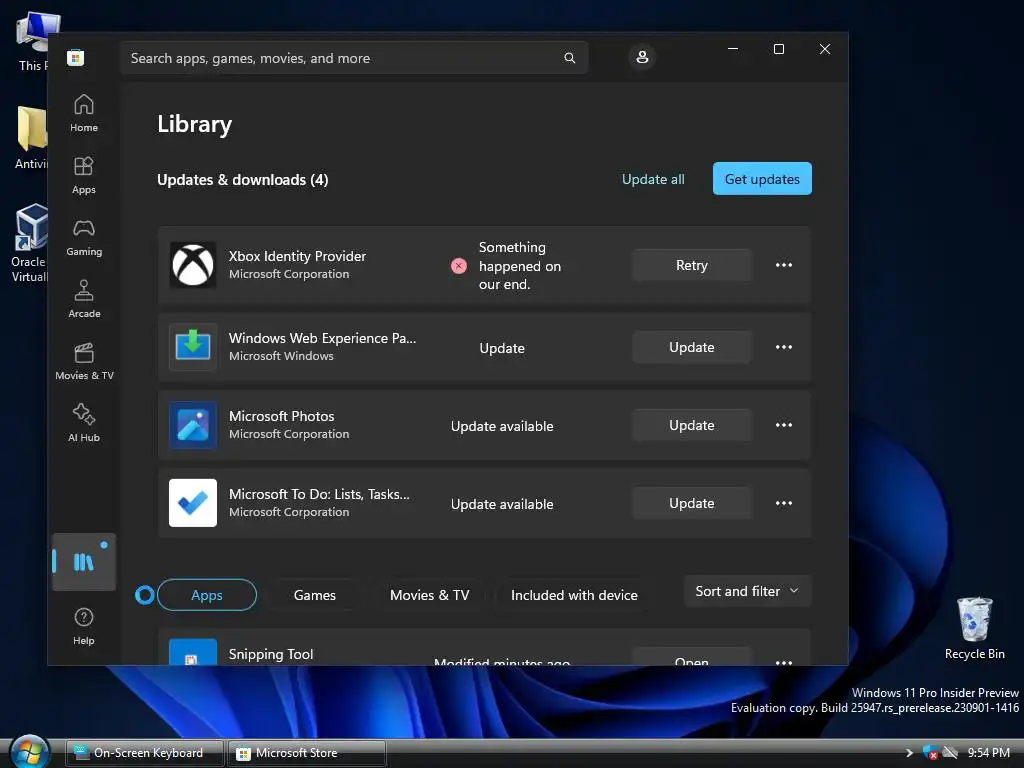Open more options for Microsoft Photos
This screenshot has height=768, width=1024.
click(784, 425)
